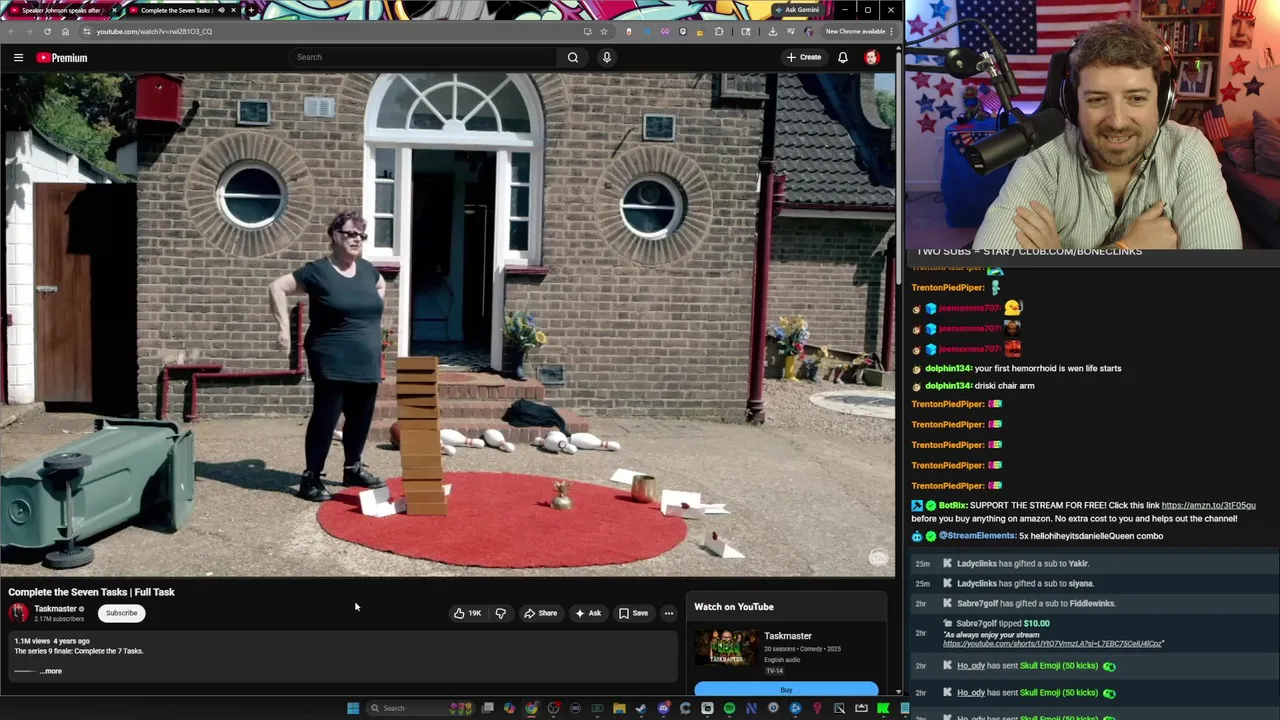The image size is (1280, 720).
Task: Click the Taskmaster show thumbnail
Action: pyautogui.click(x=726, y=649)
